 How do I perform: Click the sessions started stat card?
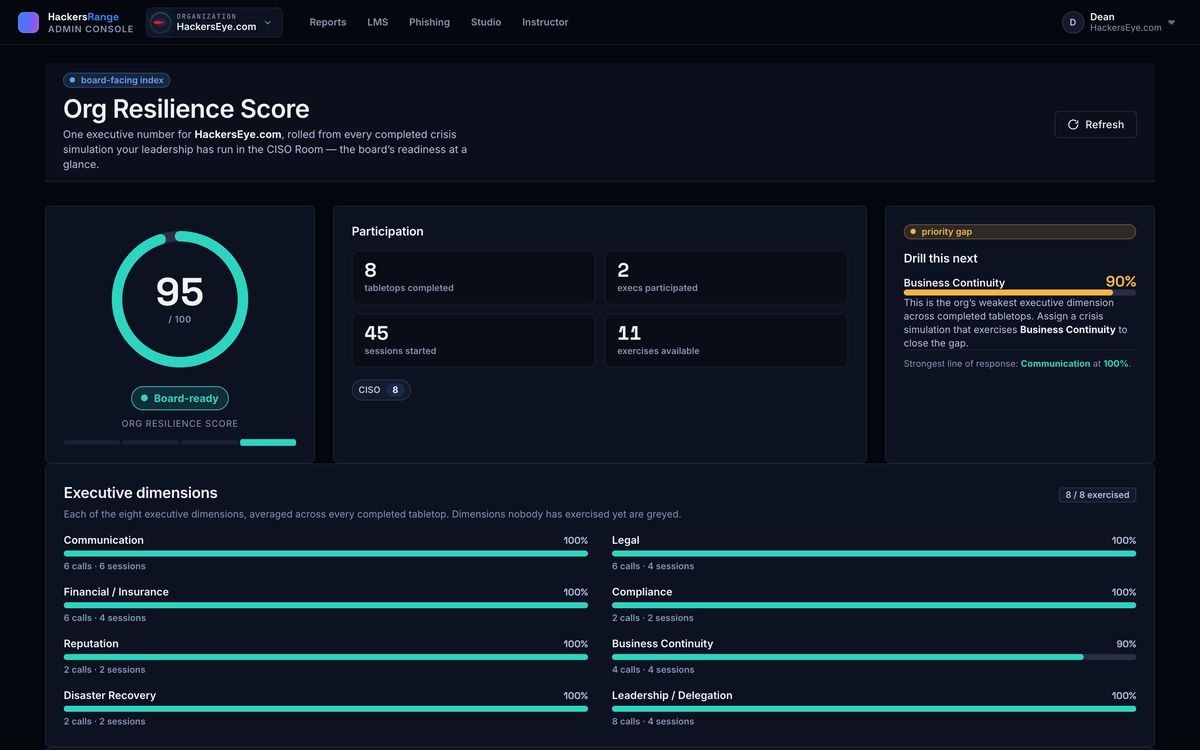(x=473, y=341)
